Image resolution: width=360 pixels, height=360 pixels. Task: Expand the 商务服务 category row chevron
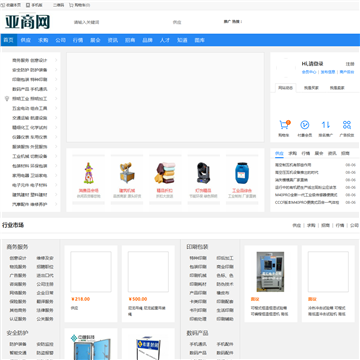point(56,60)
